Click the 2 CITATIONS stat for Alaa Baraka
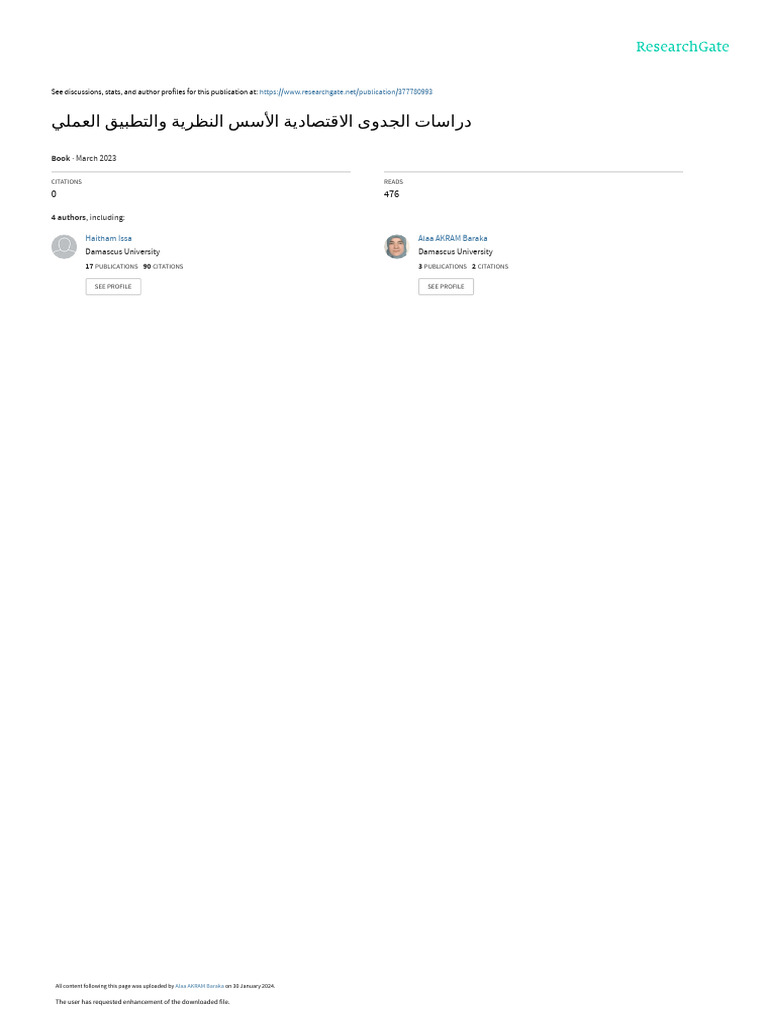The image size is (768, 1024). tap(490, 266)
